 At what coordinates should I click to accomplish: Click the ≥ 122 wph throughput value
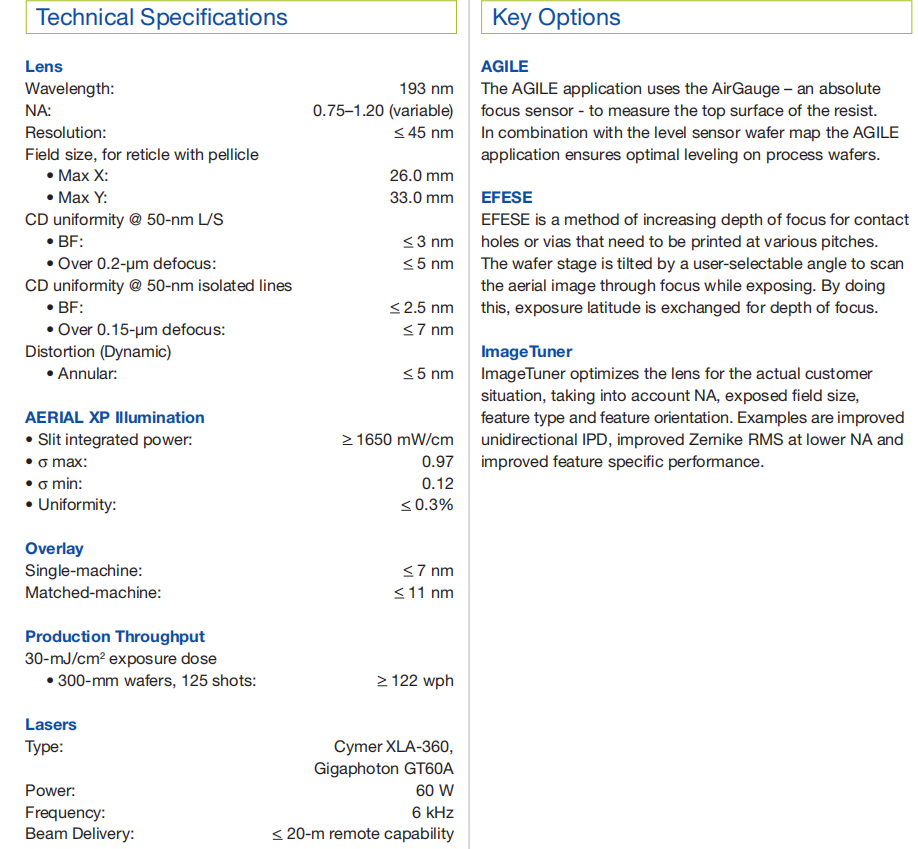415,681
